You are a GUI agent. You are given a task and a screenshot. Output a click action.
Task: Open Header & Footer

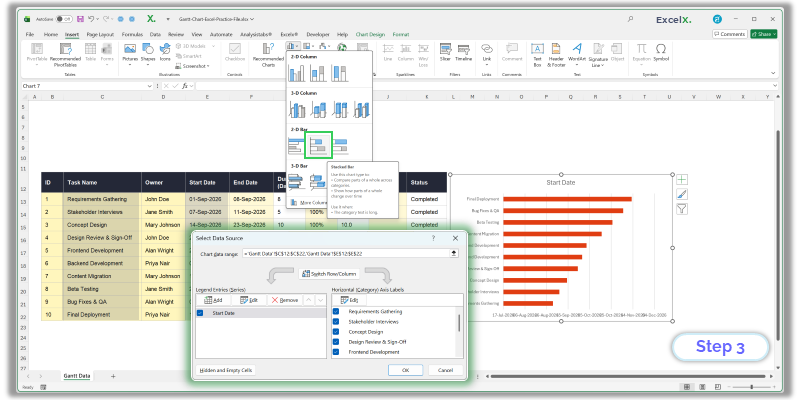[x=556, y=55]
